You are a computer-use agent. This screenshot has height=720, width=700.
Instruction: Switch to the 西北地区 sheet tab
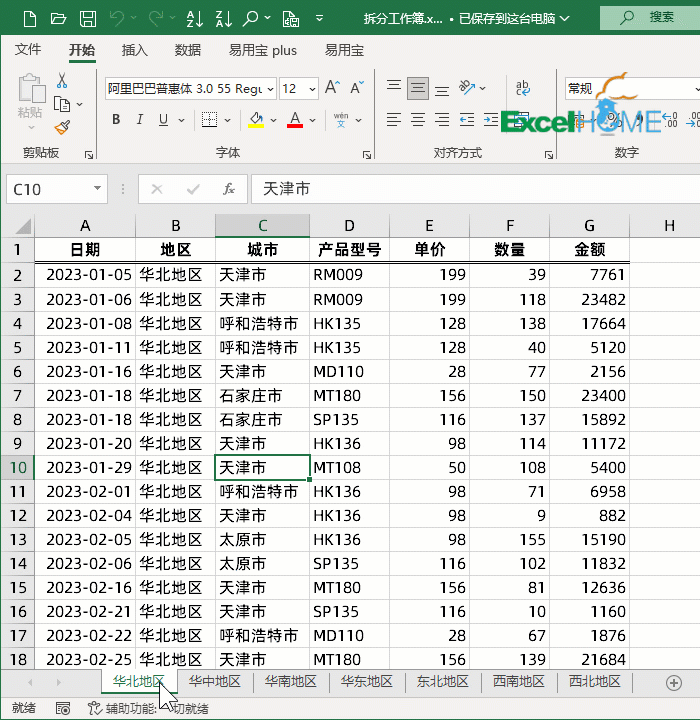(594, 681)
